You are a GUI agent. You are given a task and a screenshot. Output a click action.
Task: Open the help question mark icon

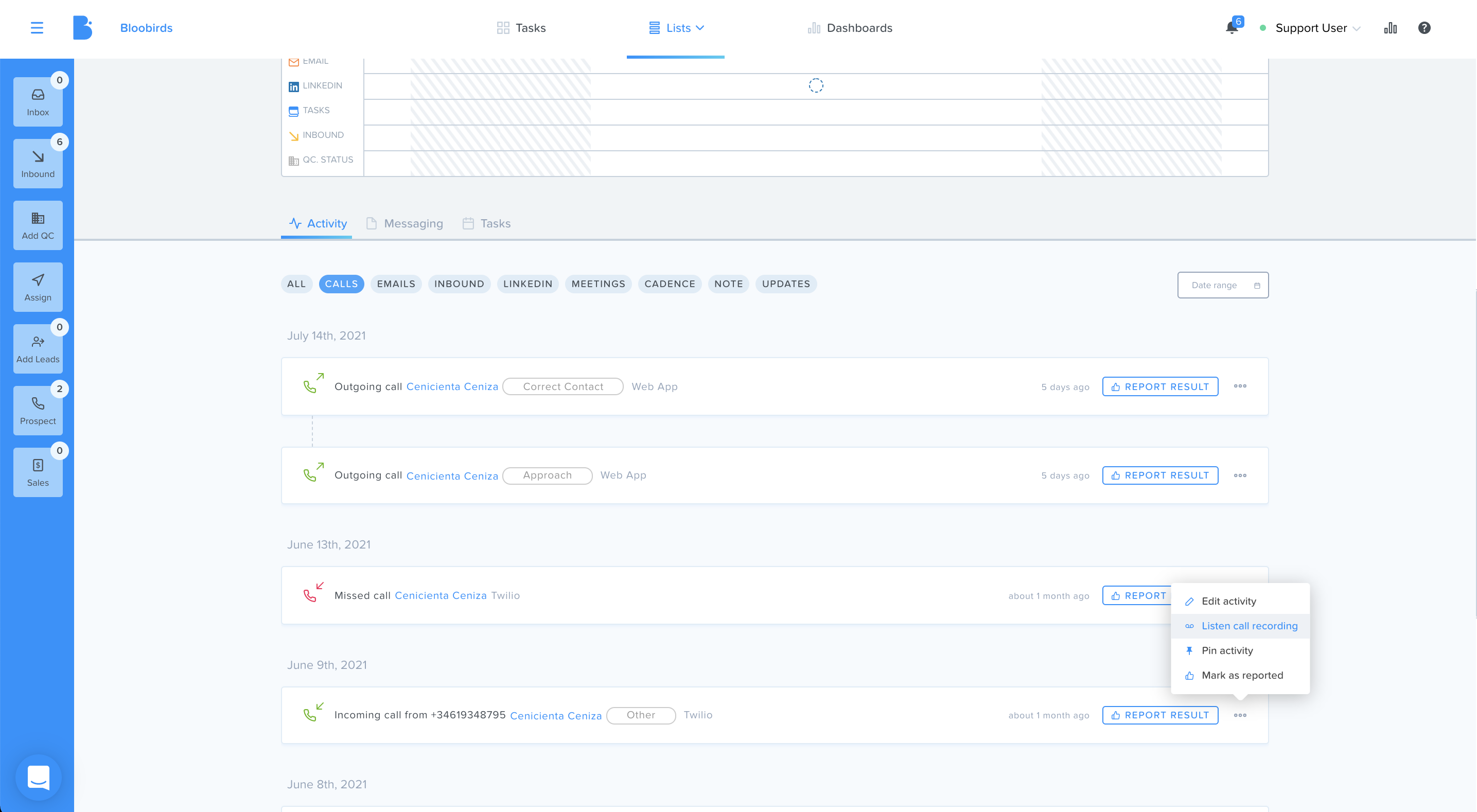1425,27
